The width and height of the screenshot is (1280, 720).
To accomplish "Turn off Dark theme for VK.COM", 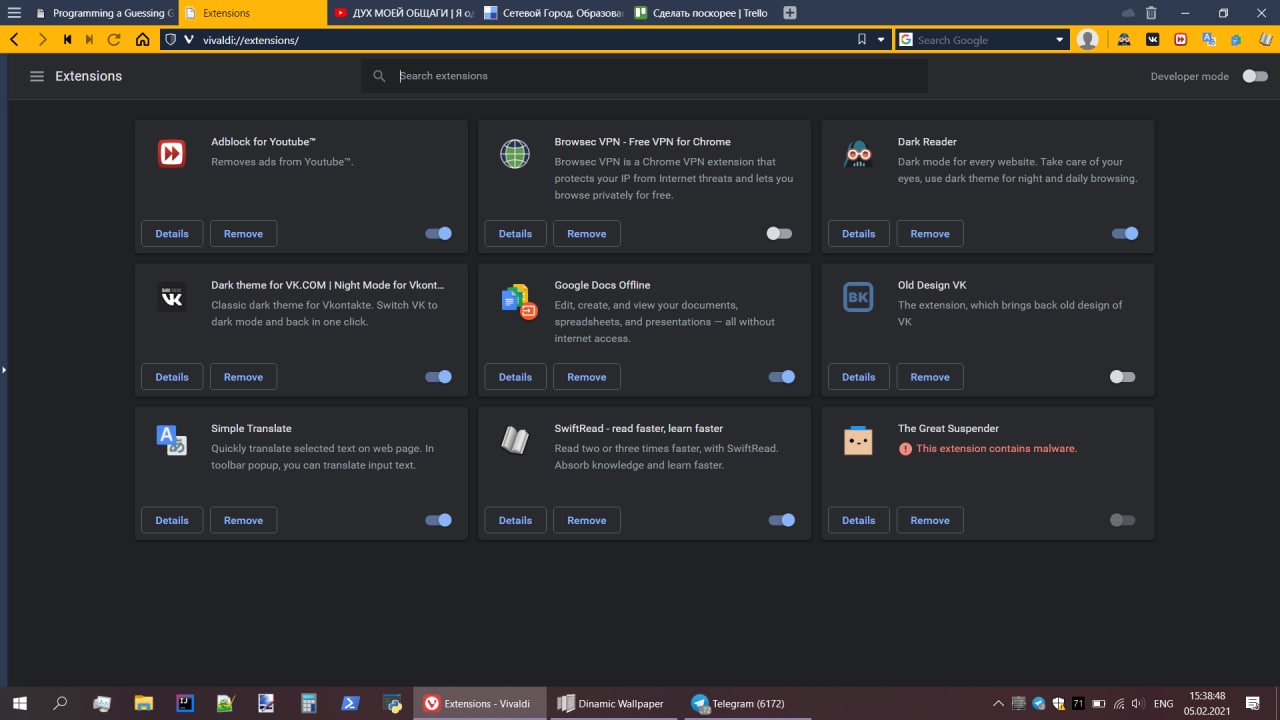I will coord(438,377).
